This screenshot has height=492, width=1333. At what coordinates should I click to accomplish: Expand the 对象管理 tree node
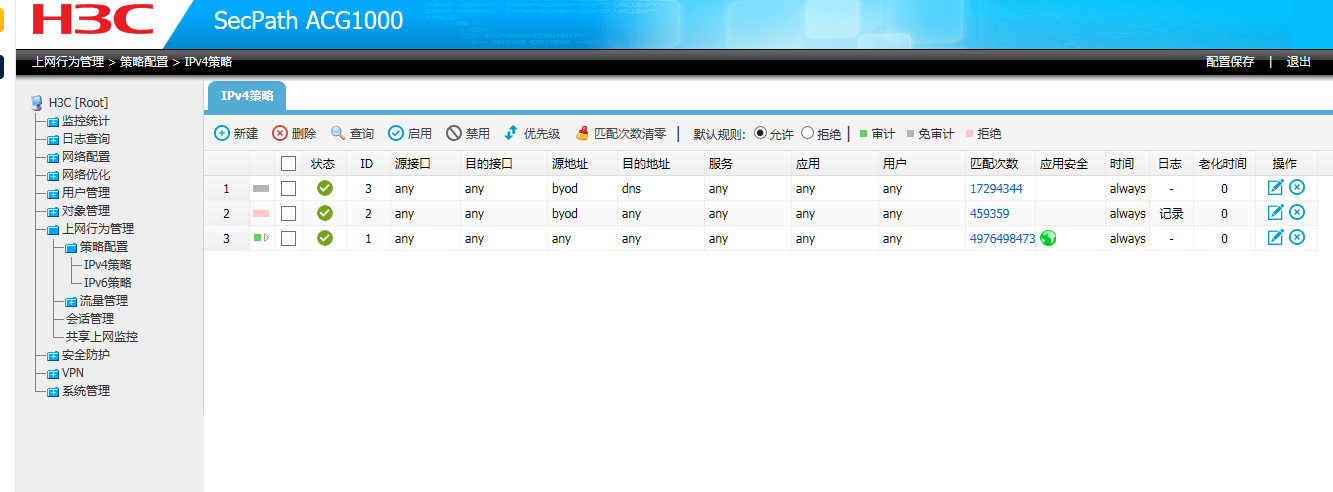click(x=54, y=211)
